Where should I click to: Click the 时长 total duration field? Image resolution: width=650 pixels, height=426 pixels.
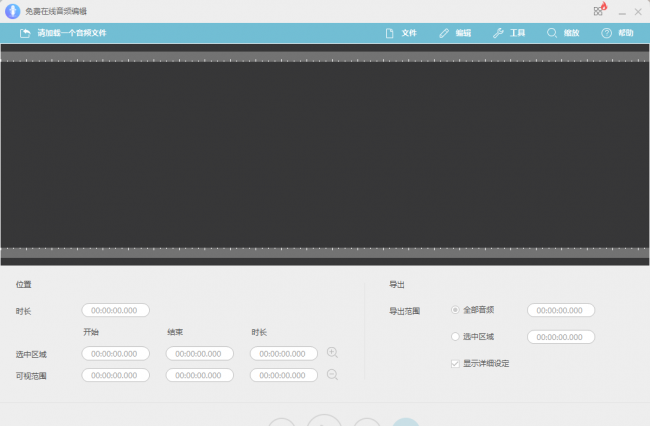coord(115,310)
